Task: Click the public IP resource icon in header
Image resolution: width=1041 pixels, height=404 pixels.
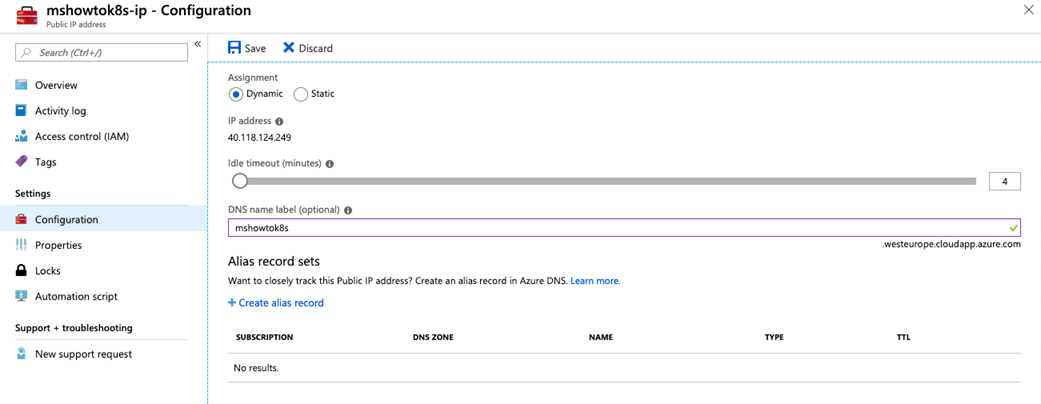Action: (27, 16)
